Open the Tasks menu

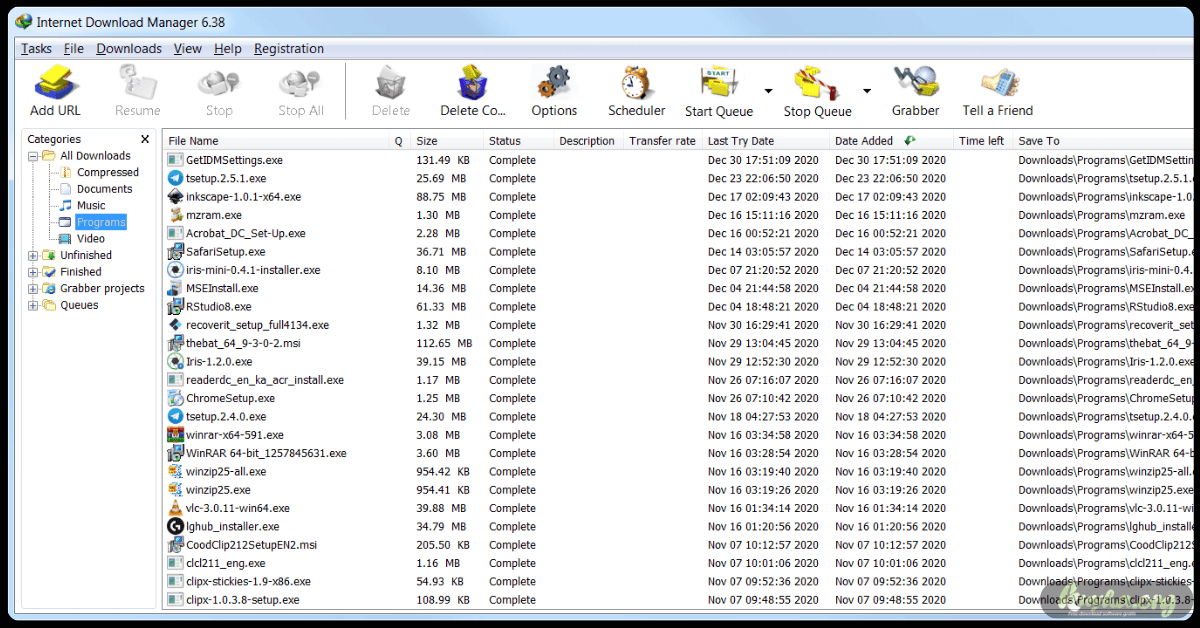tap(36, 48)
